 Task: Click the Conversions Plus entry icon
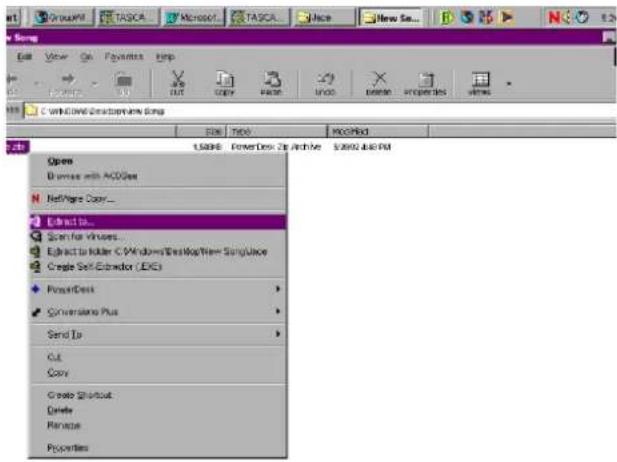click(x=36, y=312)
